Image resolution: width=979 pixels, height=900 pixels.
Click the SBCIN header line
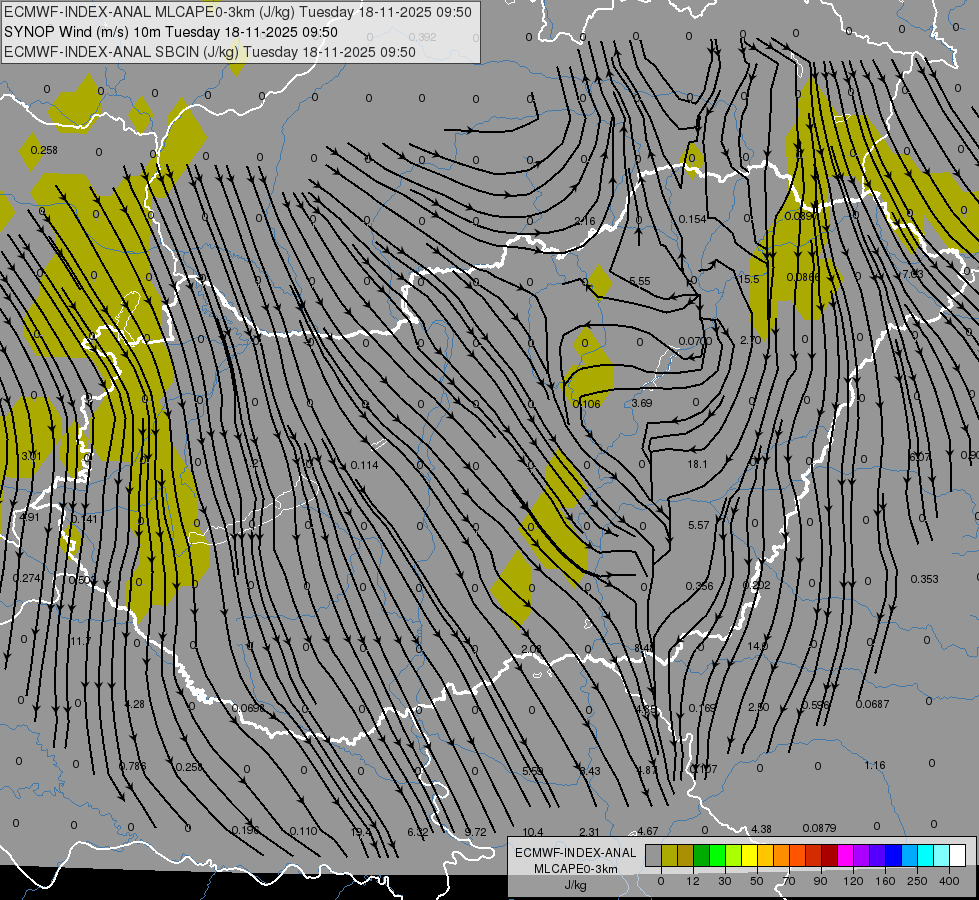pos(210,52)
